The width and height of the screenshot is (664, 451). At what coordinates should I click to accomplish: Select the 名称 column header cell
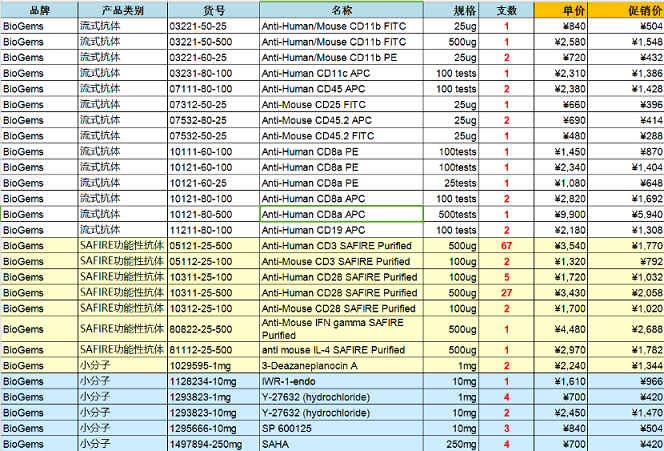click(341, 10)
